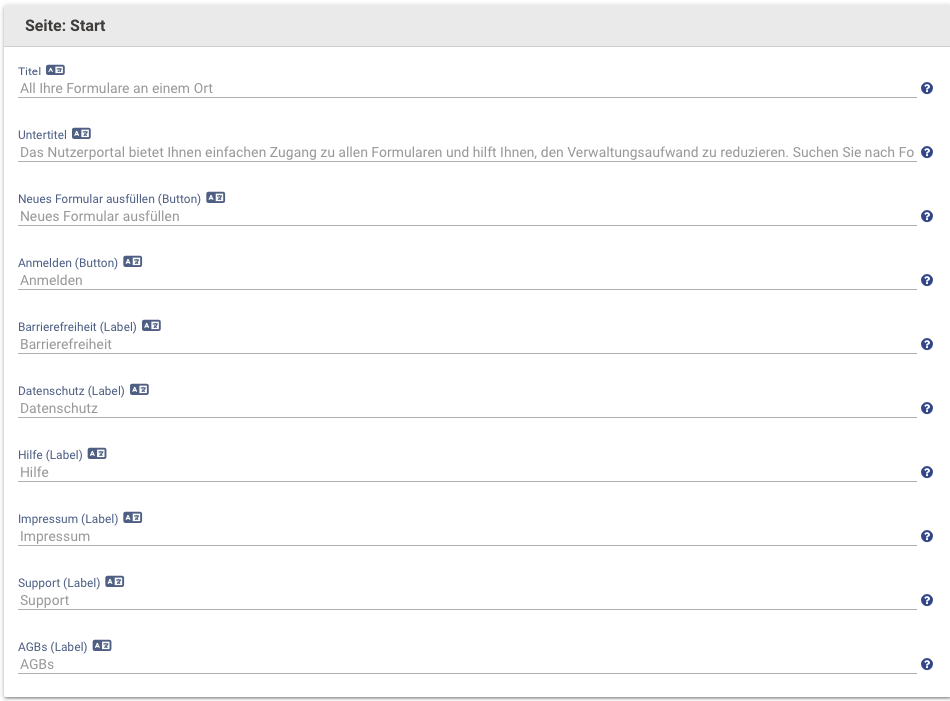Open translation icon next to Titel
This screenshot has height=701, width=950.
(x=55, y=70)
